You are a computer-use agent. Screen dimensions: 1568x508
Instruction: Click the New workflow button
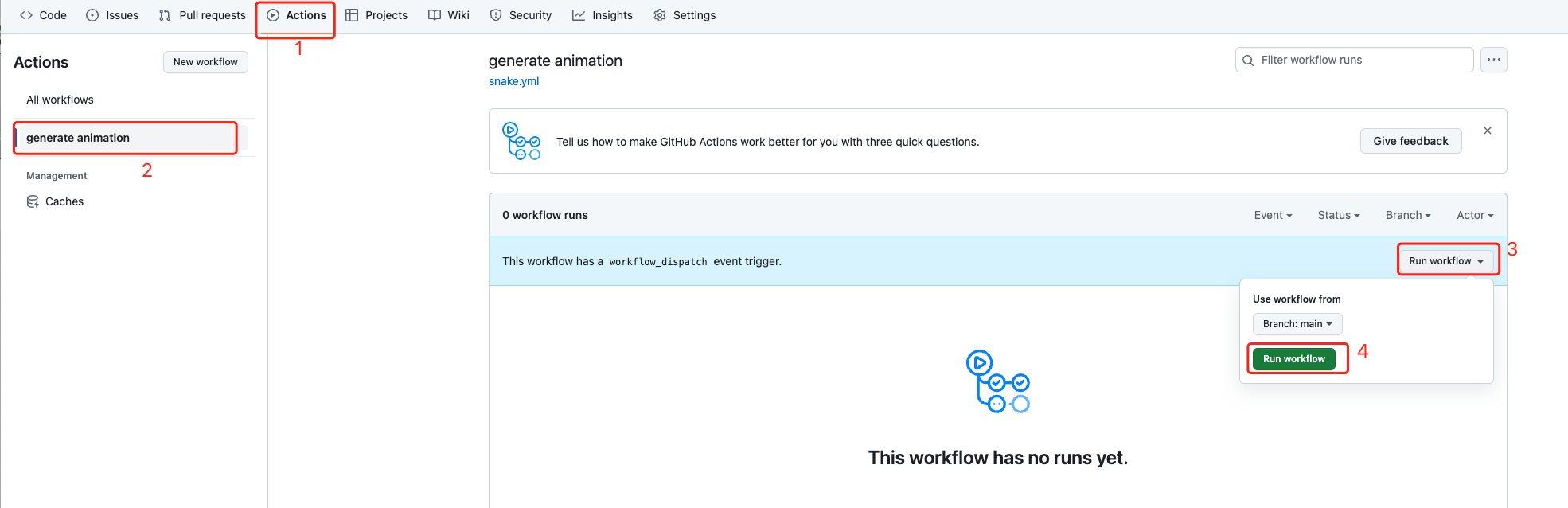coord(205,62)
